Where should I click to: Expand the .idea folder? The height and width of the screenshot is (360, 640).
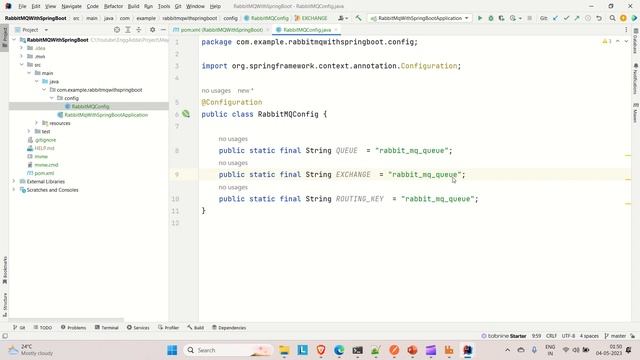click(21, 48)
